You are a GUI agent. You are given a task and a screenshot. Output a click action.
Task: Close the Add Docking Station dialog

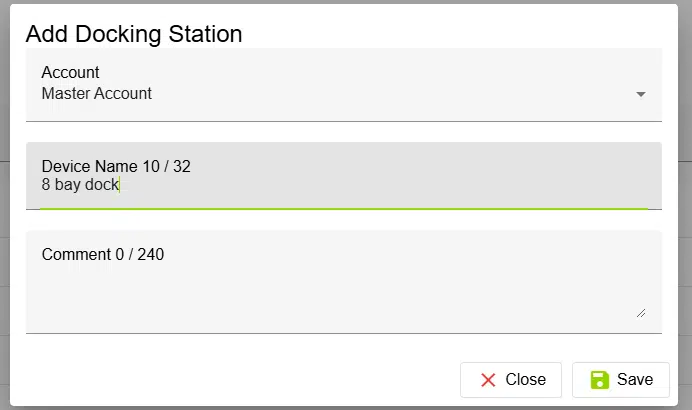click(x=510, y=379)
